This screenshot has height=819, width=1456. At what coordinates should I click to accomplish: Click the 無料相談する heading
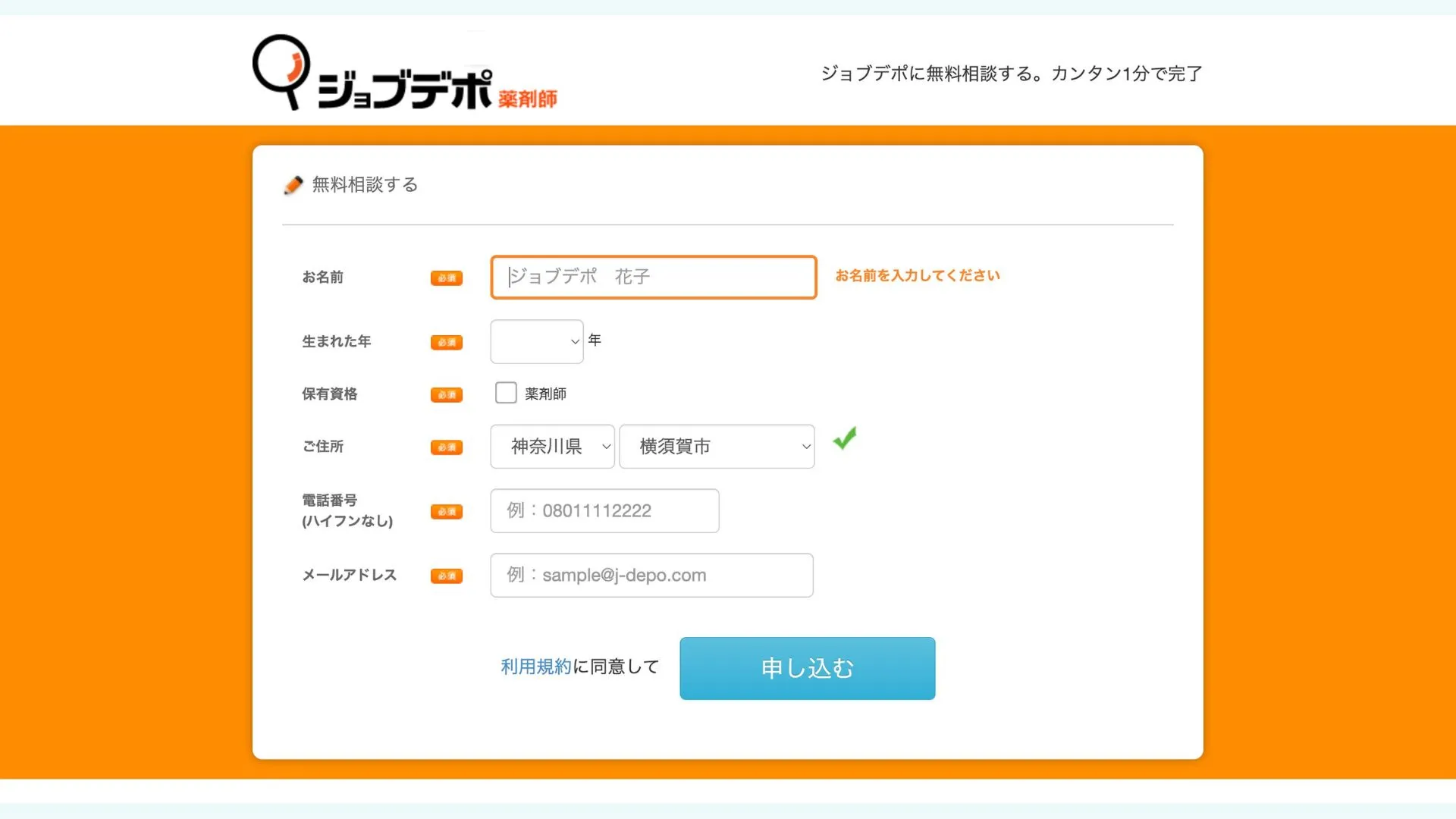[365, 185]
